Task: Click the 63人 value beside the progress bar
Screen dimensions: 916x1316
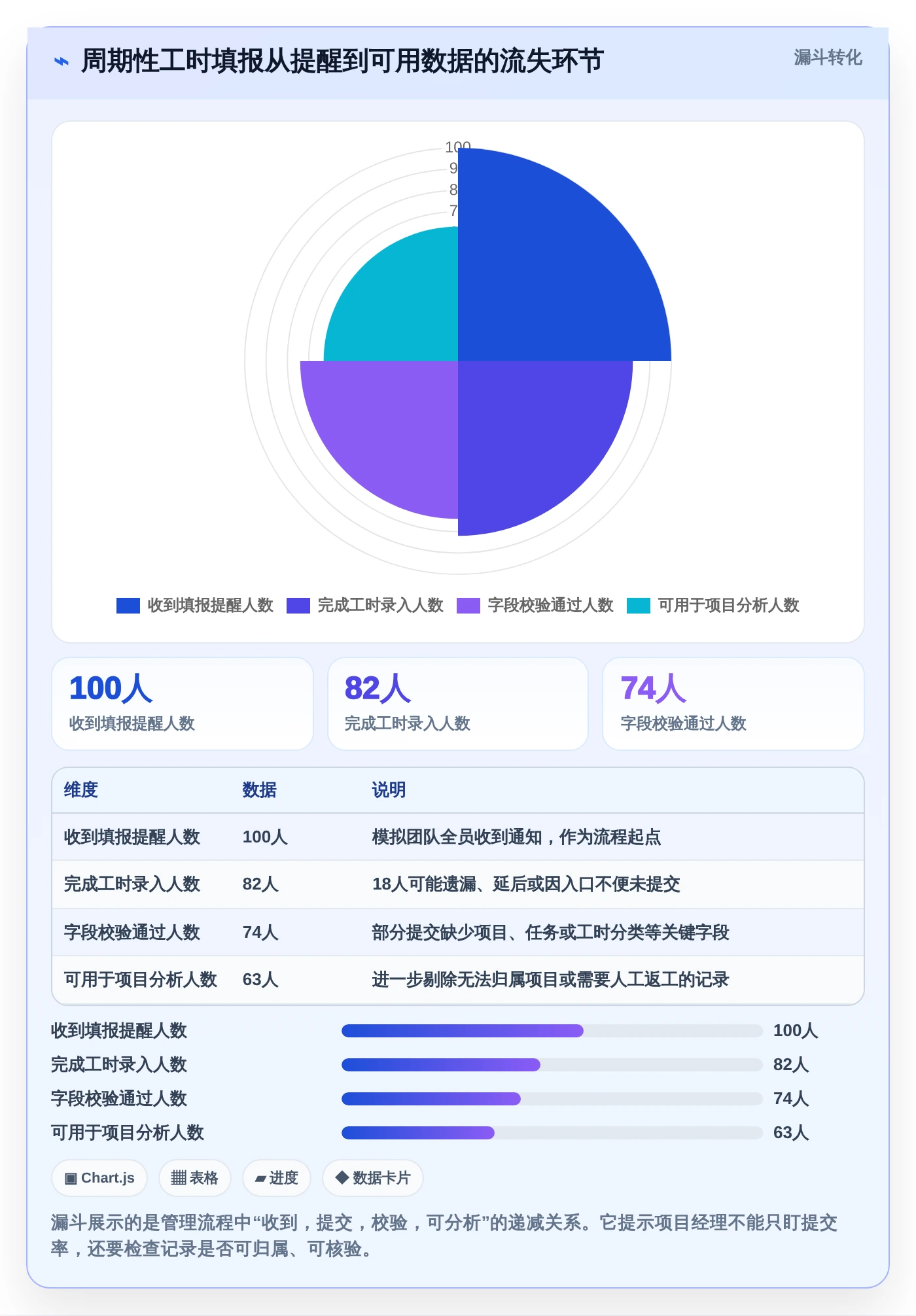Action: tap(791, 1133)
